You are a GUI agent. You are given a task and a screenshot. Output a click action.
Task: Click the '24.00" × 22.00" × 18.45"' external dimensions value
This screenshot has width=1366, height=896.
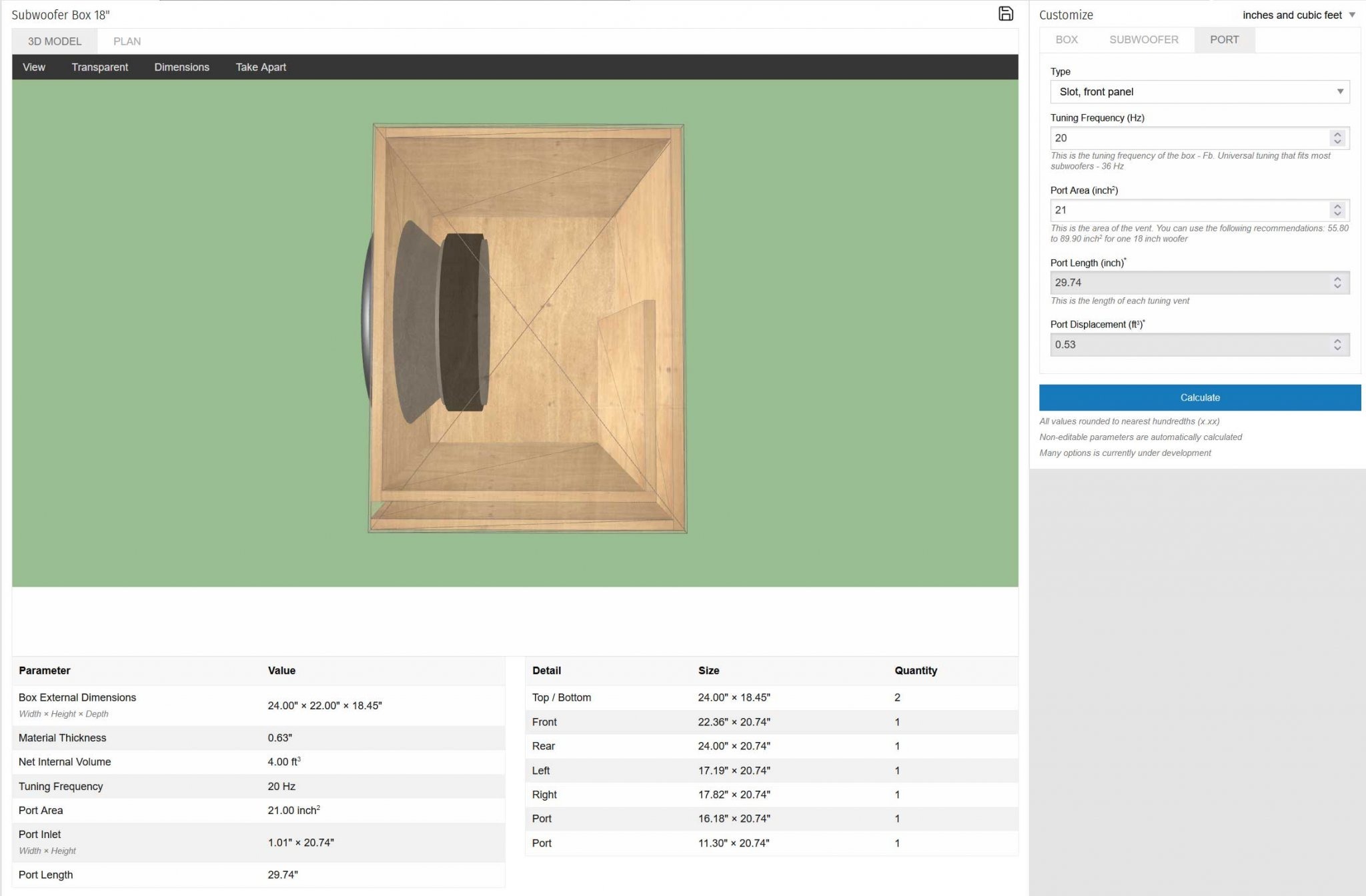point(325,705)
